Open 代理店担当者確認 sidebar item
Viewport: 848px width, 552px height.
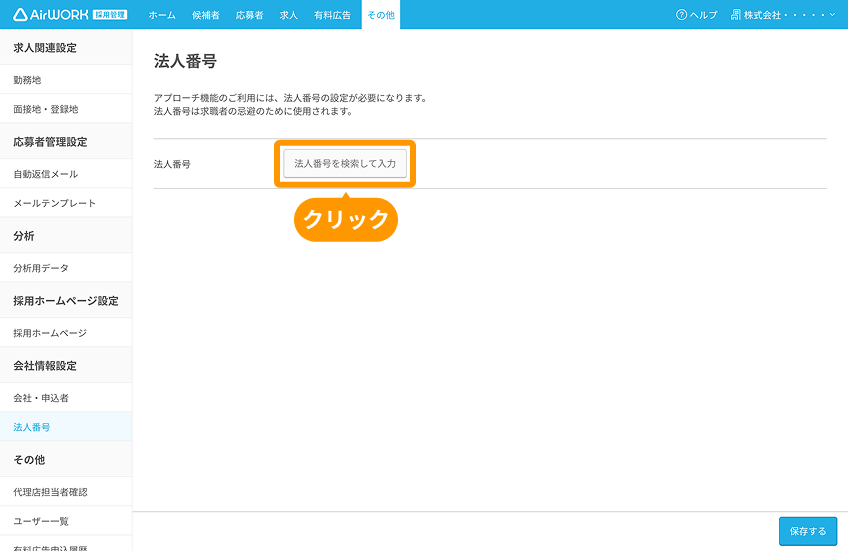coord(66,491)
